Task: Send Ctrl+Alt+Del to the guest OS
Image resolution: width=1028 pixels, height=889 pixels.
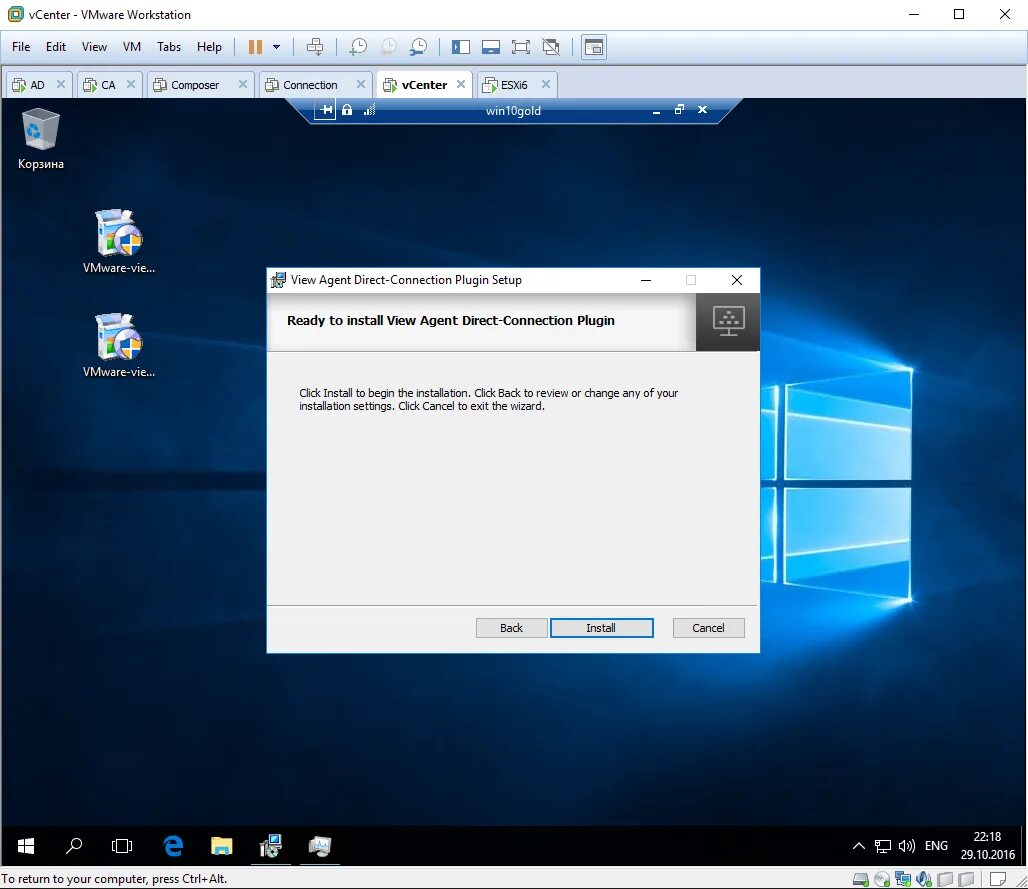Action: click(x=315, y=46)
